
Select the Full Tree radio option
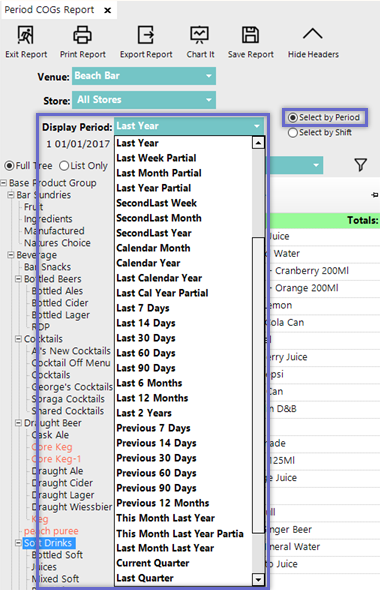[9, 166]
